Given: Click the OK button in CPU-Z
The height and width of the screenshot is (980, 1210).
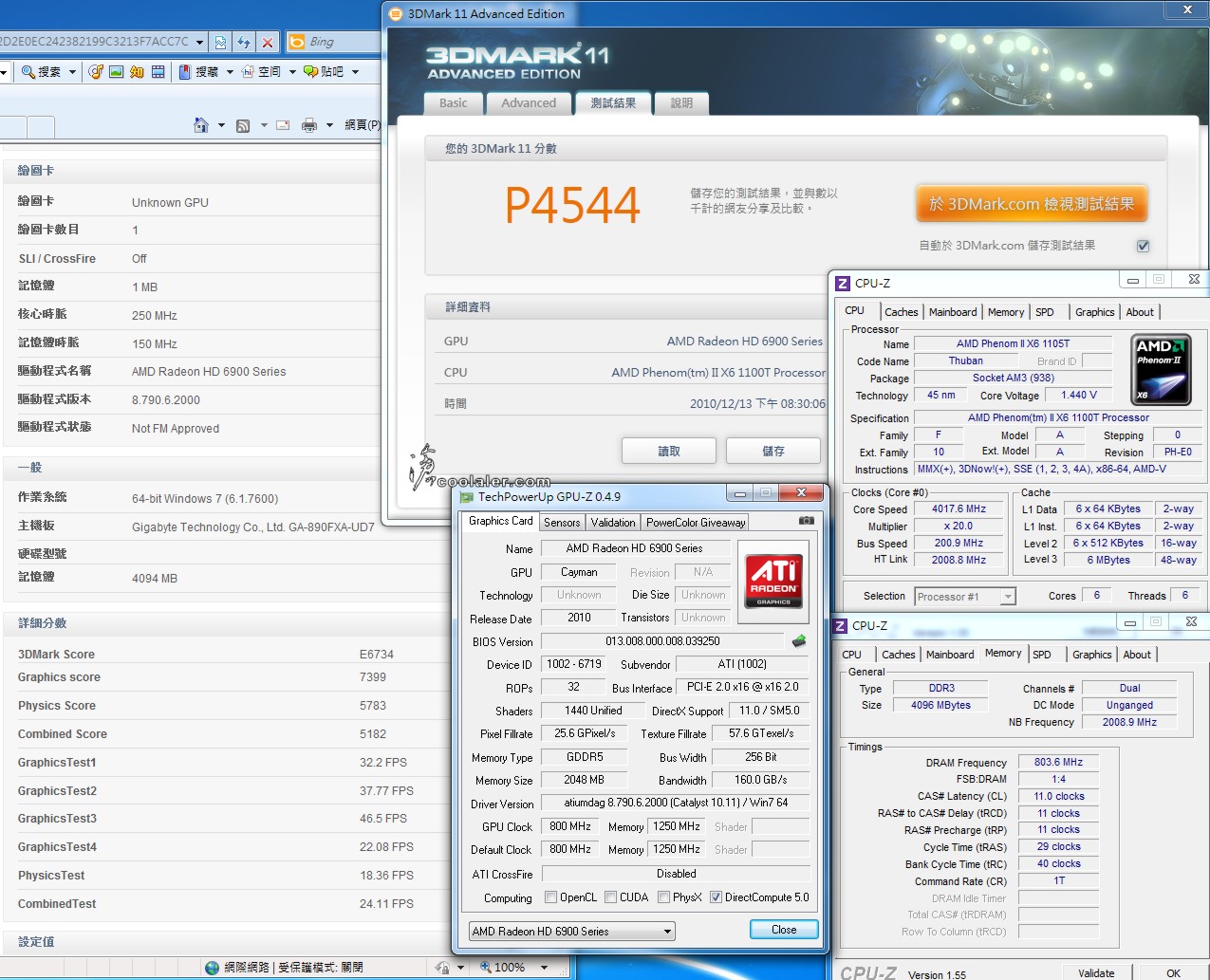Looking at the screenshot, I should [x=1173, y=973].
